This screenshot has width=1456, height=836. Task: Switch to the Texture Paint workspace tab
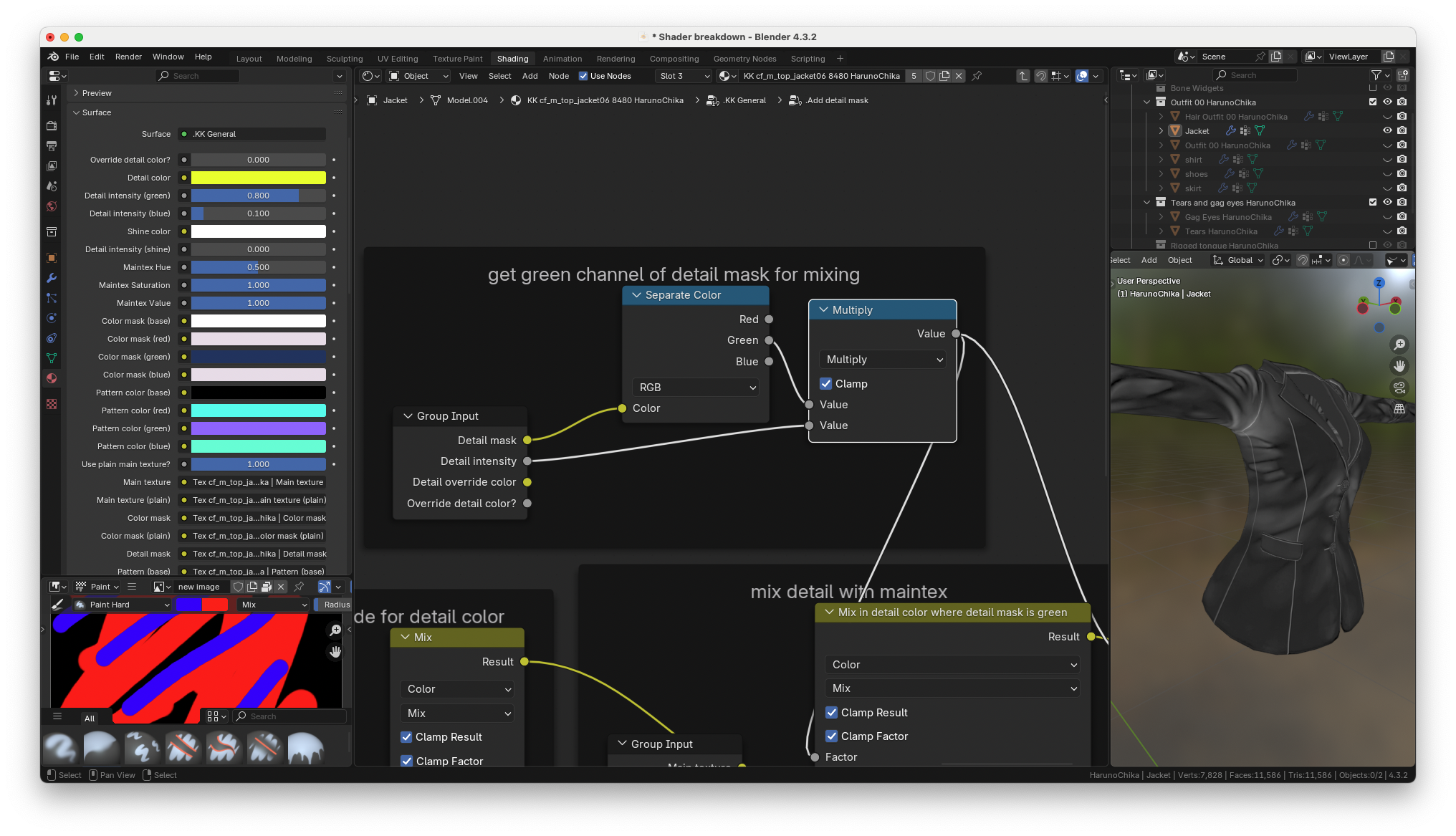click(457, 59)
